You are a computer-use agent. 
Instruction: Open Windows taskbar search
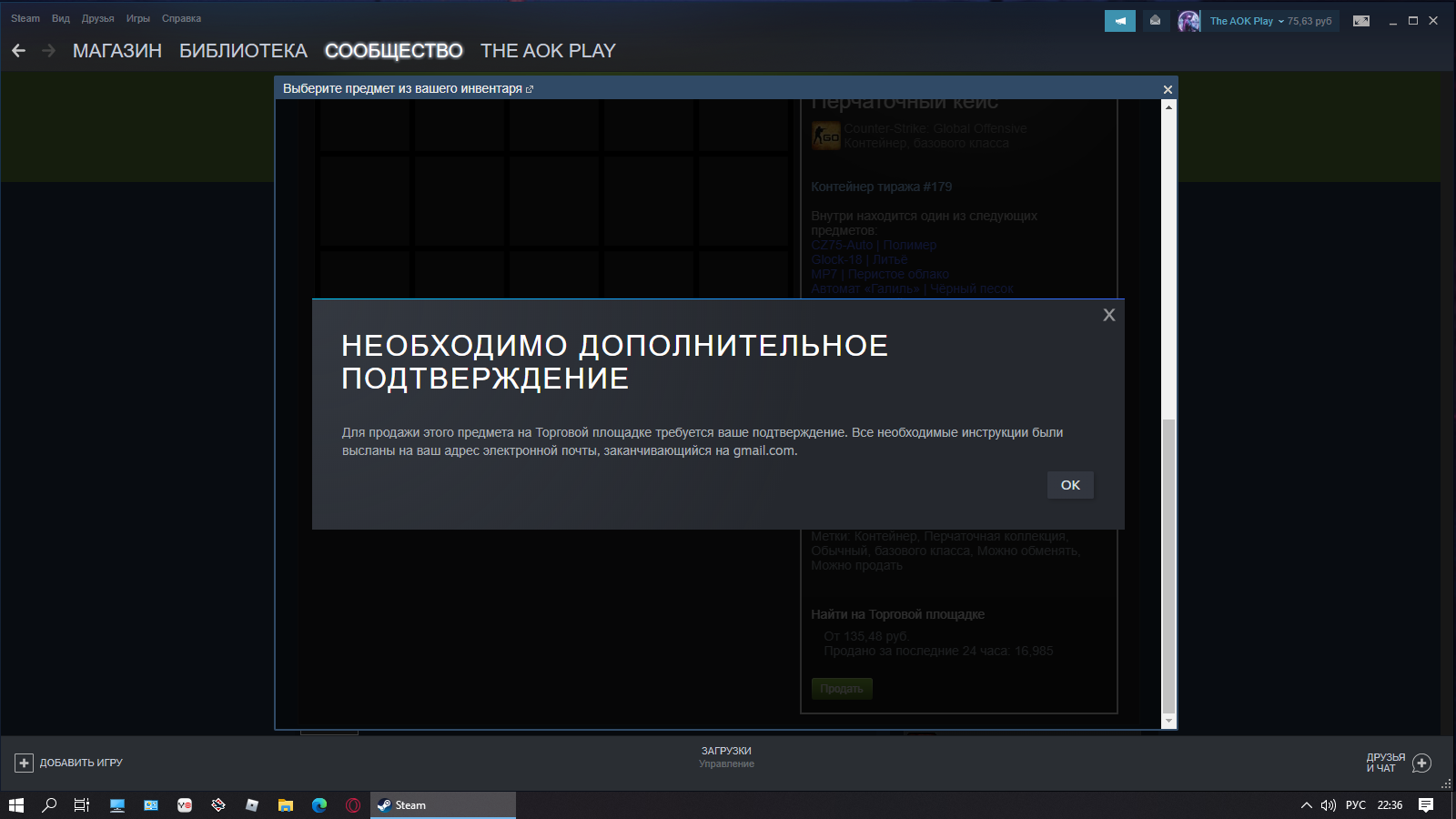(50, 805)
